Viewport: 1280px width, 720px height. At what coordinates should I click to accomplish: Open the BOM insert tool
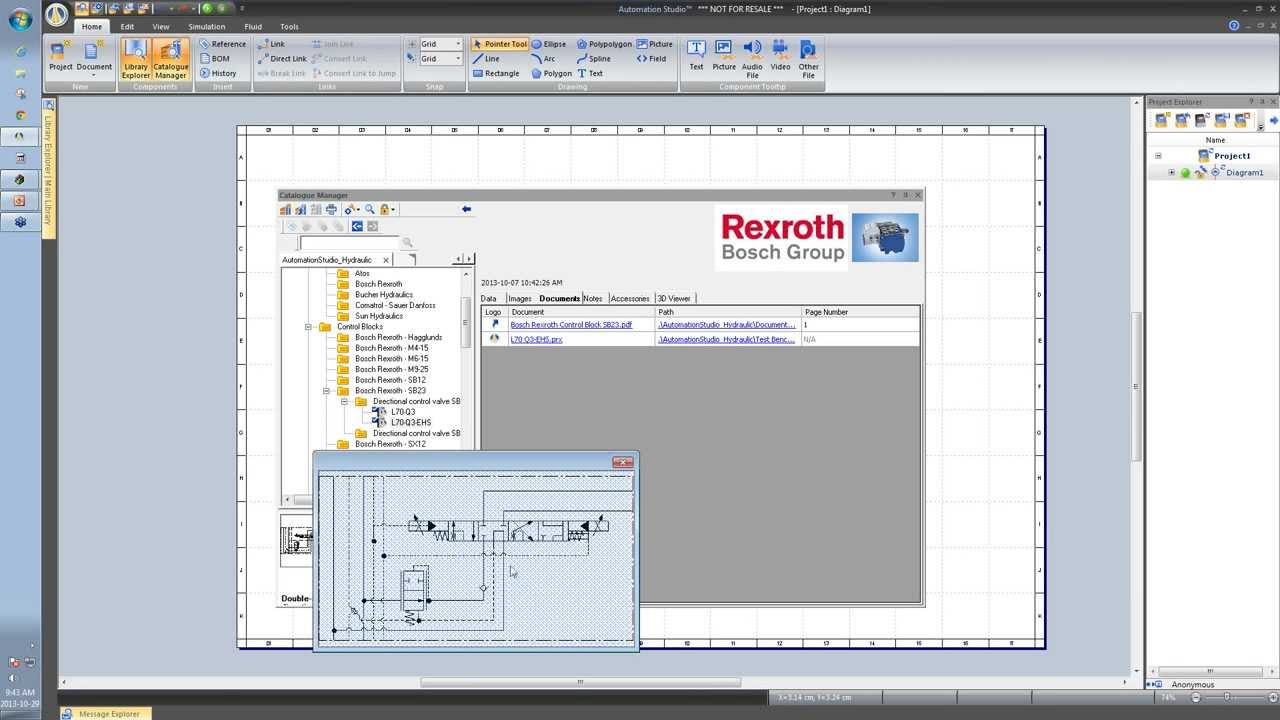tap(214, 58)
